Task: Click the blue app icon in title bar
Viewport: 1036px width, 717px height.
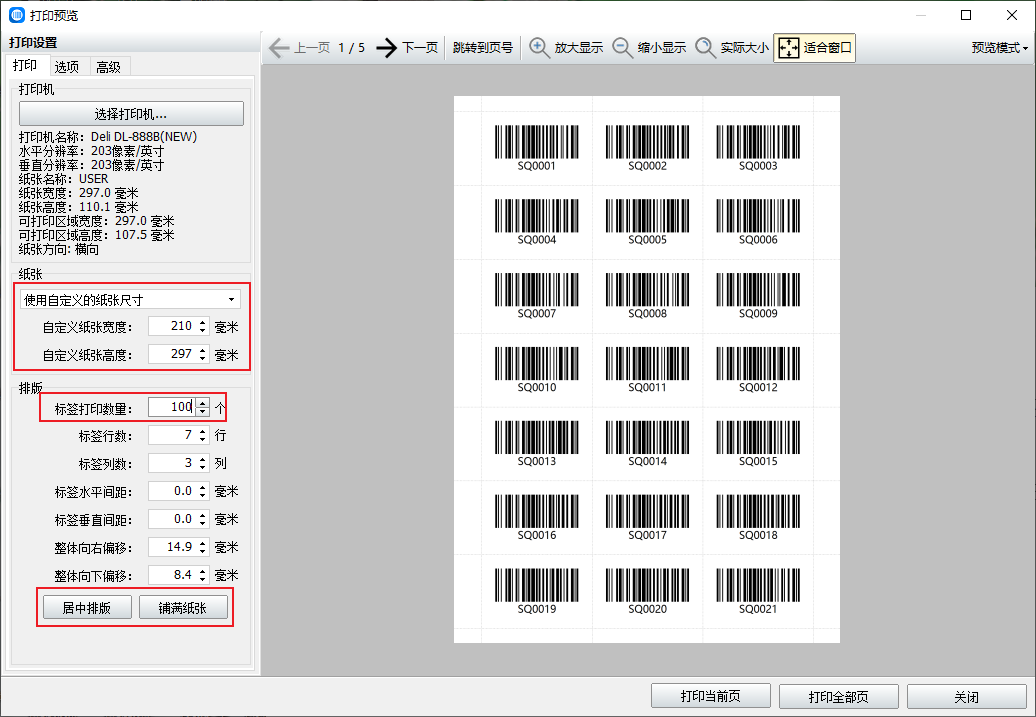Action: pos(17,15)
